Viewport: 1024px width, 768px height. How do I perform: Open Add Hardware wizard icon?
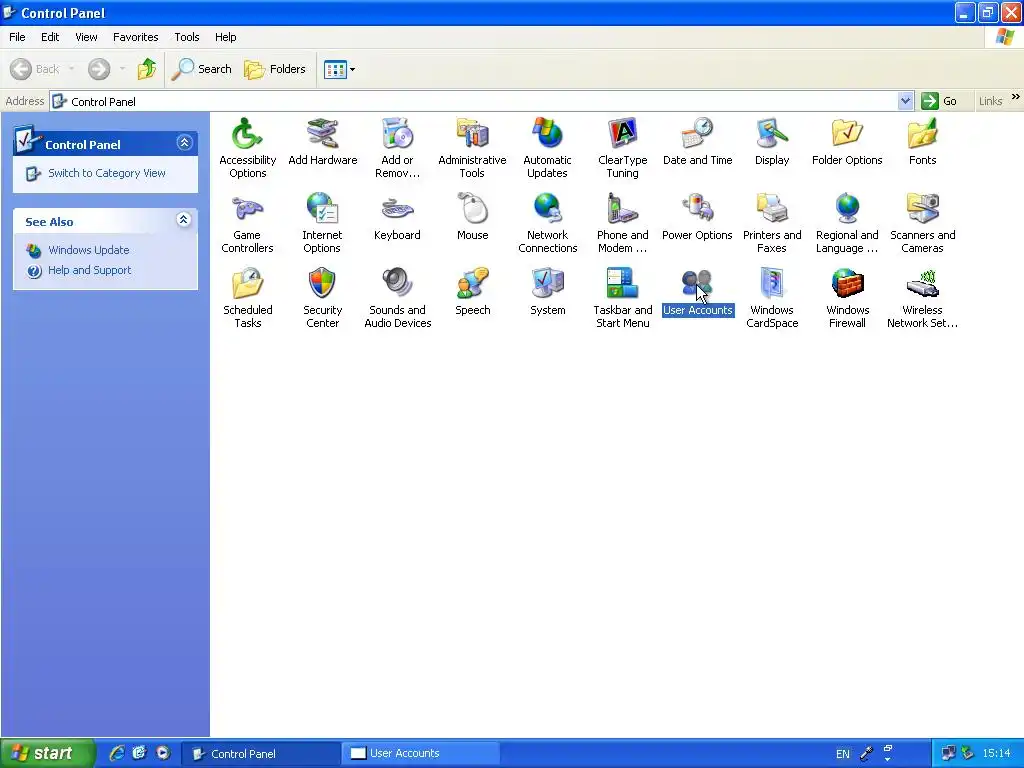323,142
